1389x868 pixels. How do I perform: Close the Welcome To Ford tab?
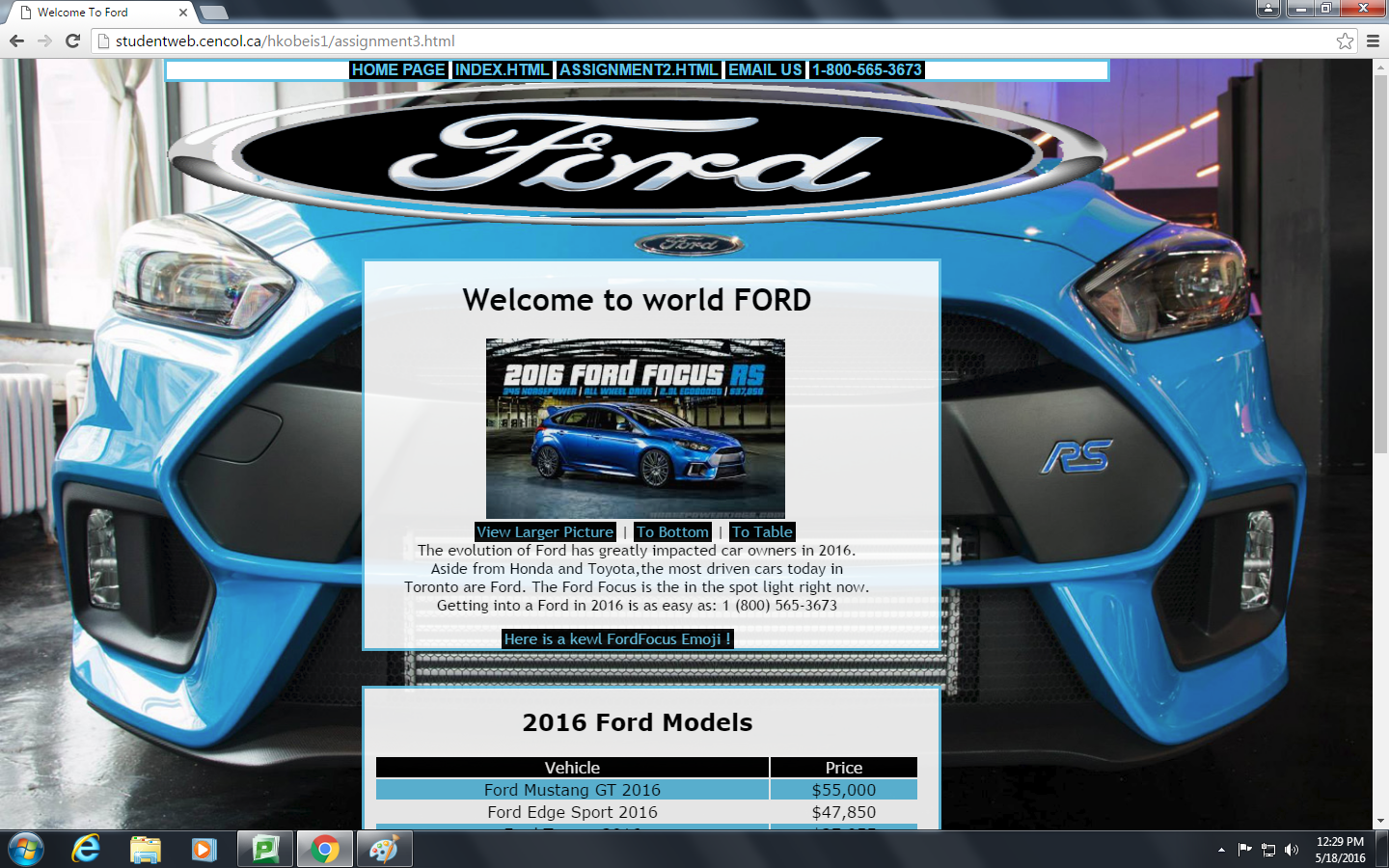coord(183,13)
